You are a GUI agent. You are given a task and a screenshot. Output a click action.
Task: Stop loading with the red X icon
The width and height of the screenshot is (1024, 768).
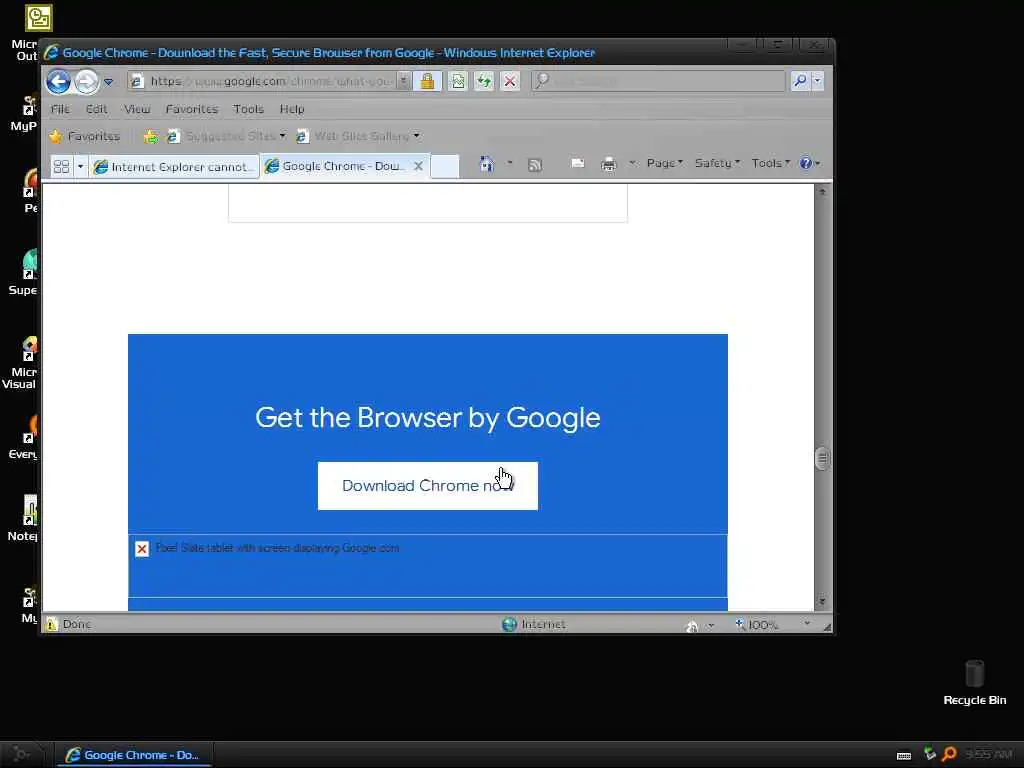pyautogui.click(x=510, y=81)
